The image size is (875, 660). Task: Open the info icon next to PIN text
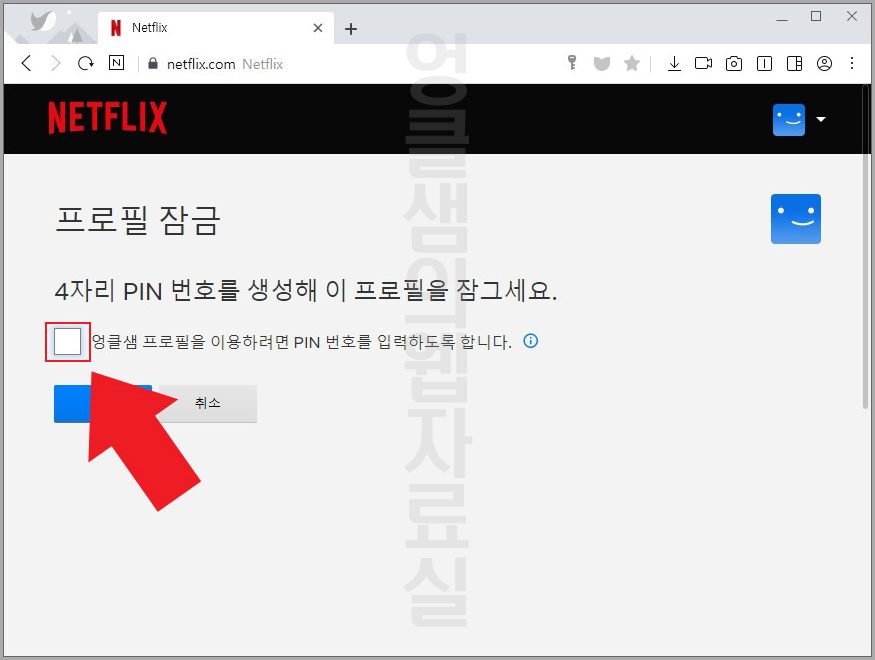pyautogui.click(x=531, y=340)
